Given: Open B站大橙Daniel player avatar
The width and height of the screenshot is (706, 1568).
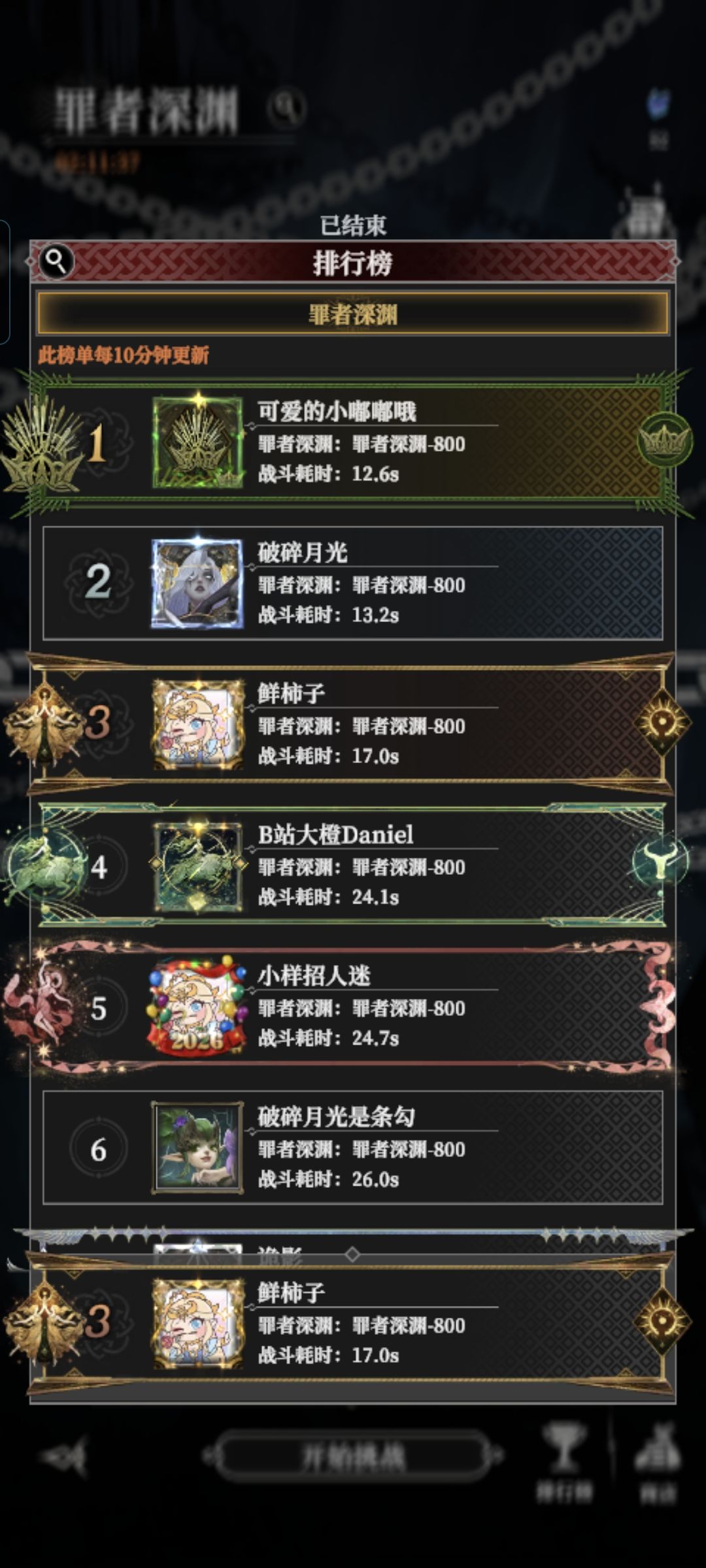Looking at the screenshot, I should pyautogui.click(x=197, y=866).
